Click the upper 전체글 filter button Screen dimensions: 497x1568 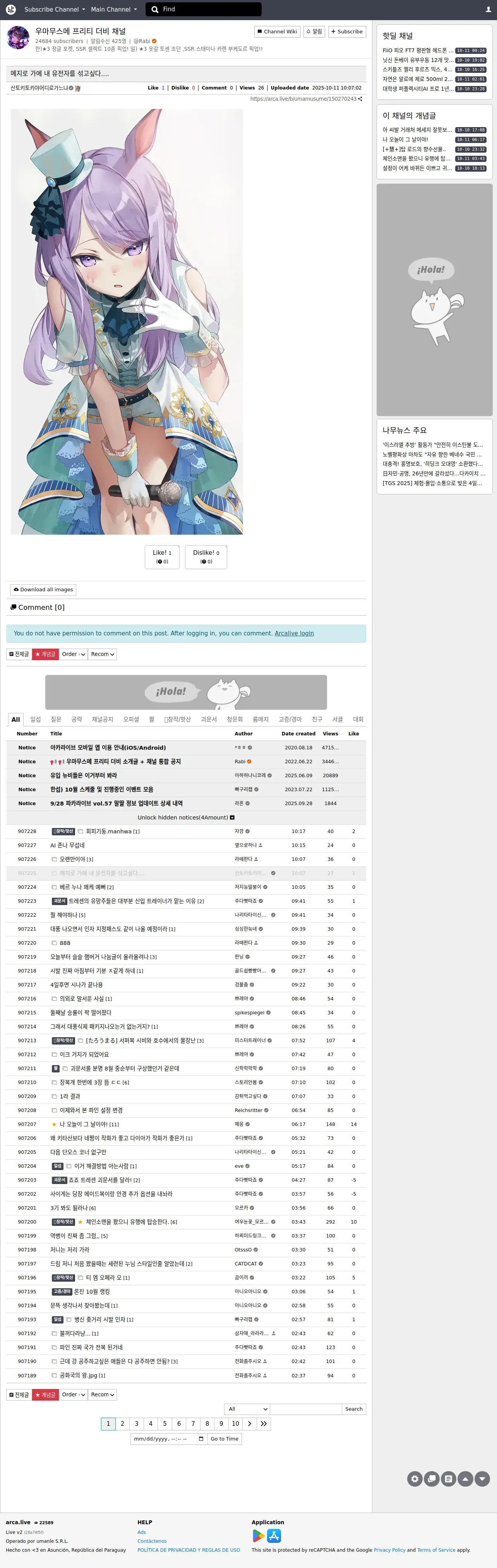pos(19,654)
